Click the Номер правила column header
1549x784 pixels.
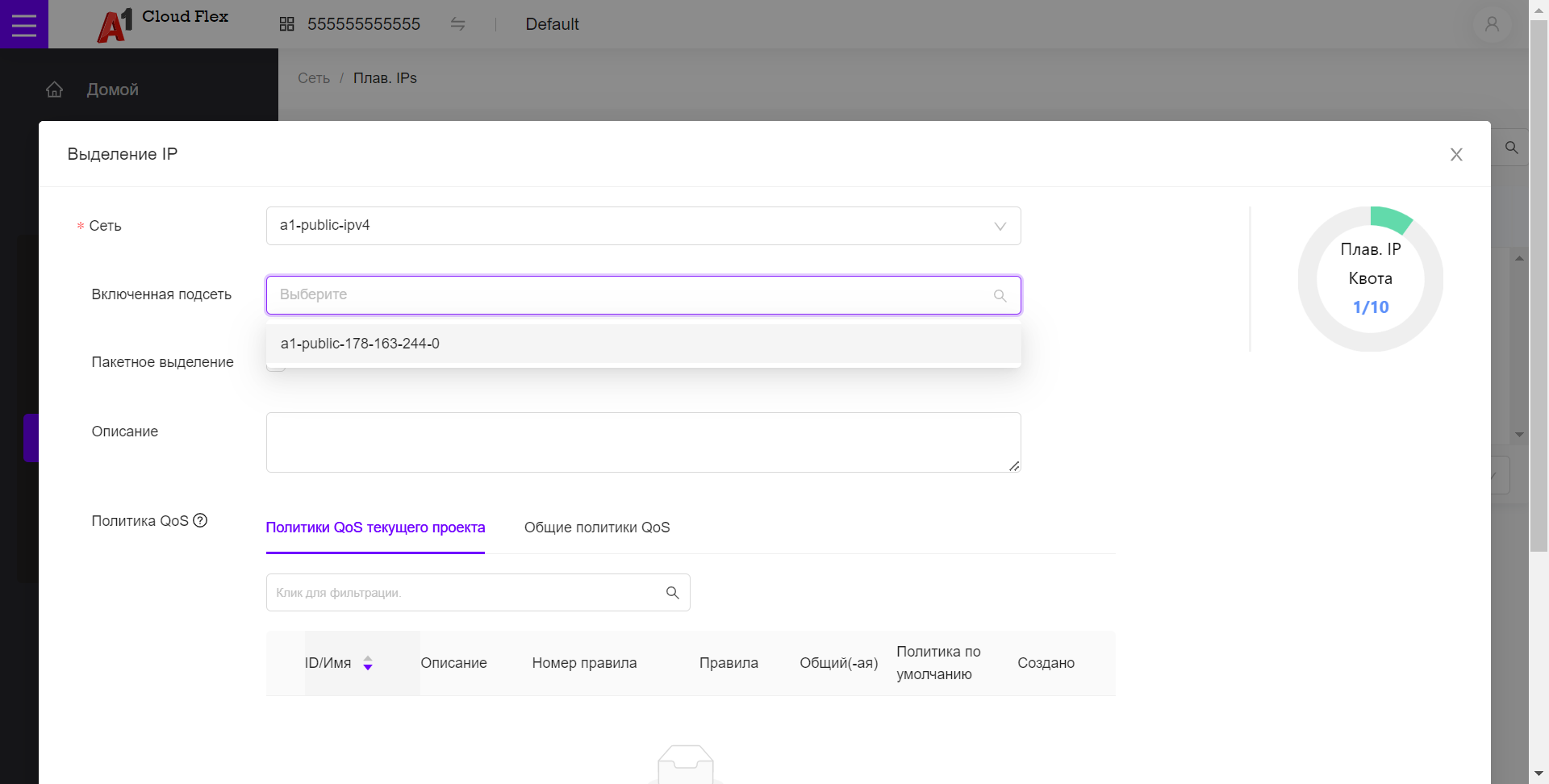(x=584, y=663)
